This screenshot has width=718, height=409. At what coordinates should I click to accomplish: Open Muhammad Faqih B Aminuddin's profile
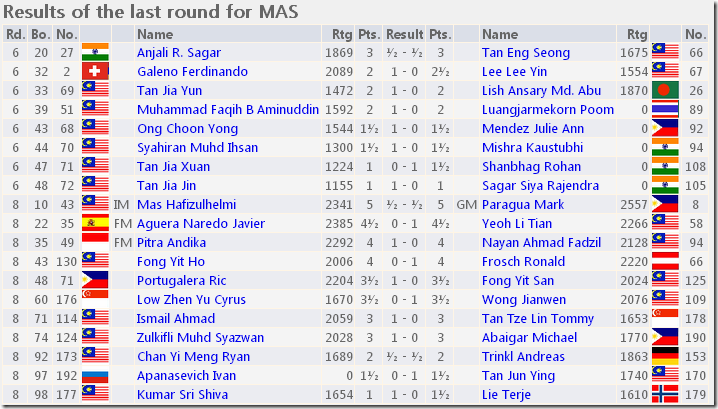[x=227, y=109]
